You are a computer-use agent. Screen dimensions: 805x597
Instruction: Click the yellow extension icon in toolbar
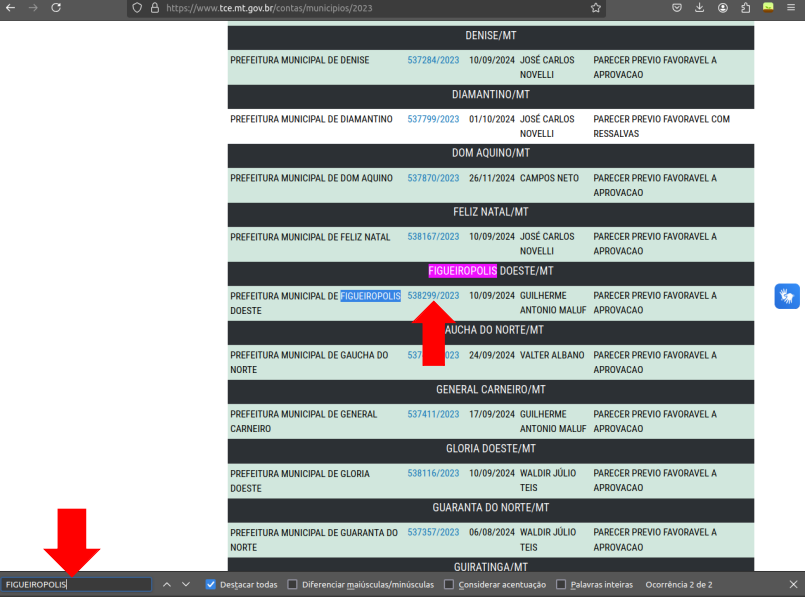click(x=768, y=7)
